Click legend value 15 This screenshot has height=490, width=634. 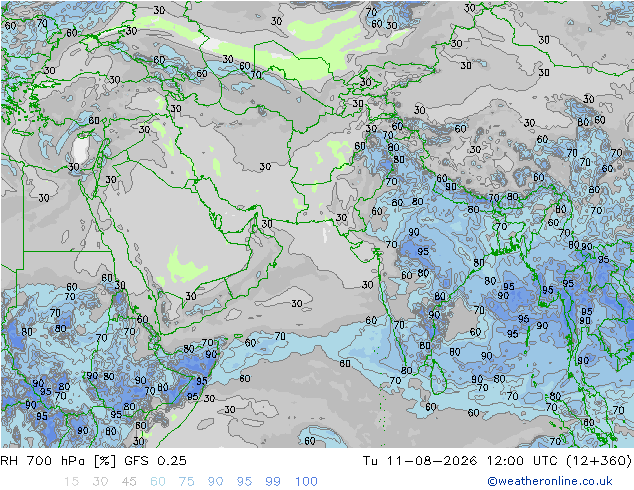(x=71, y=482)
